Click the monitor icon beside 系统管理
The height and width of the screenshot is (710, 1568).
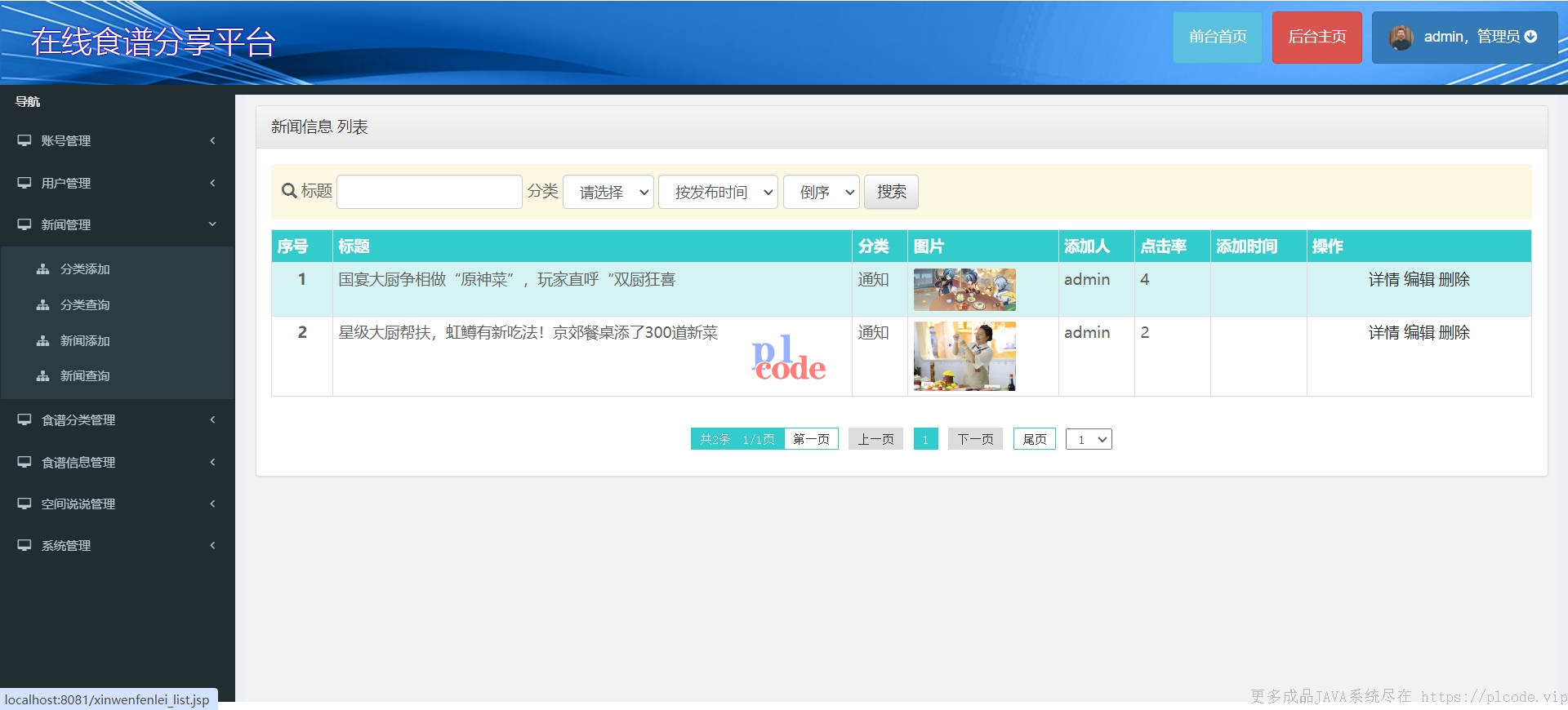[24, 545]
